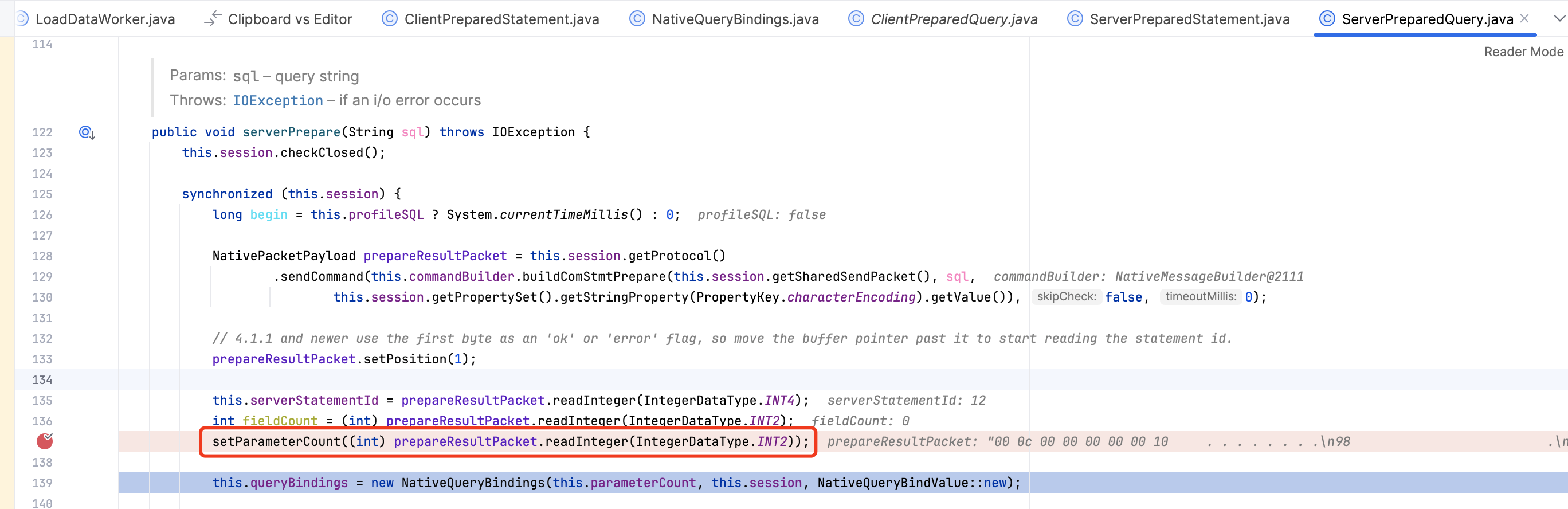
Task: Toggle Reader Mode in the editor
Action: tap(1522, 52)
